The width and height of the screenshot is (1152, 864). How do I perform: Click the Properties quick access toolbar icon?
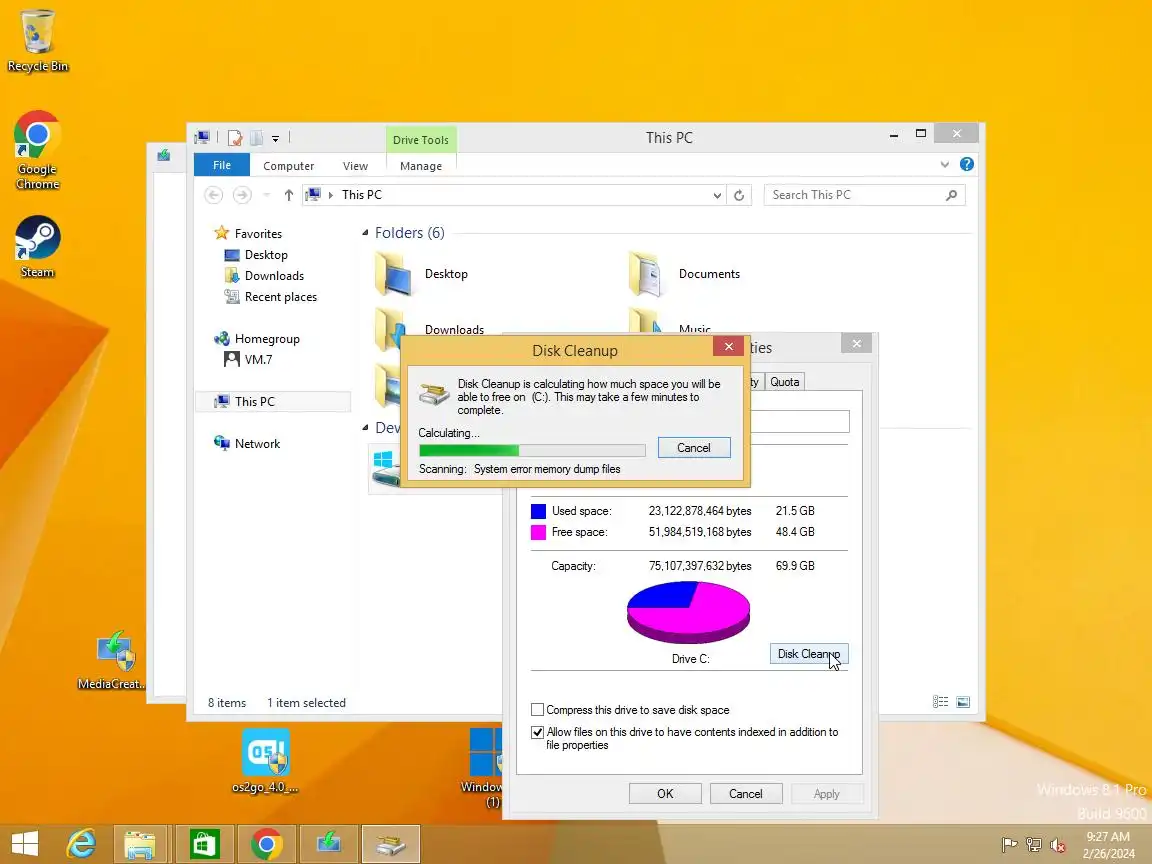click(x=234, y=137)
